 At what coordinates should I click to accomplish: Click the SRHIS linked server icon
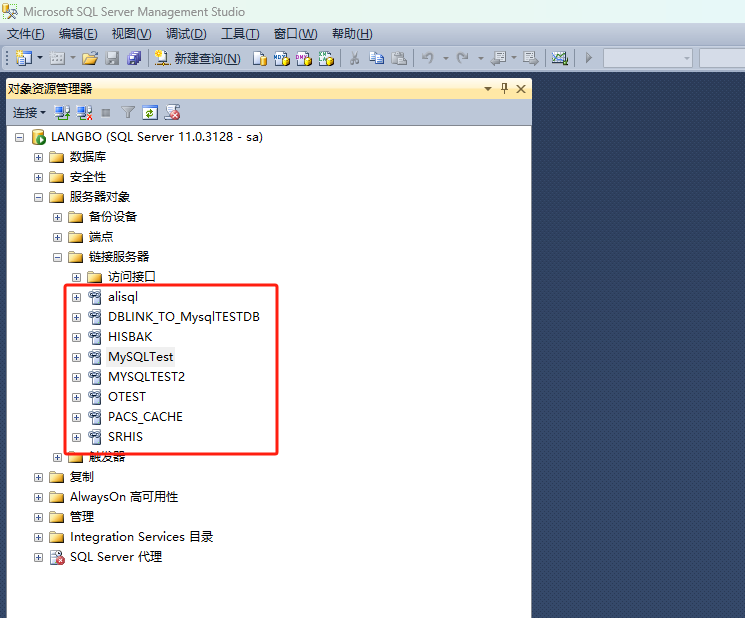(95, 437)
